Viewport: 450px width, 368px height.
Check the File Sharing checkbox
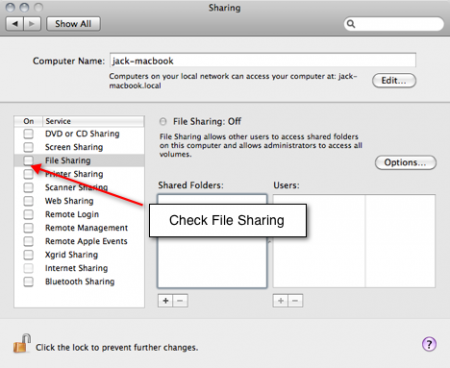point(29,161)
